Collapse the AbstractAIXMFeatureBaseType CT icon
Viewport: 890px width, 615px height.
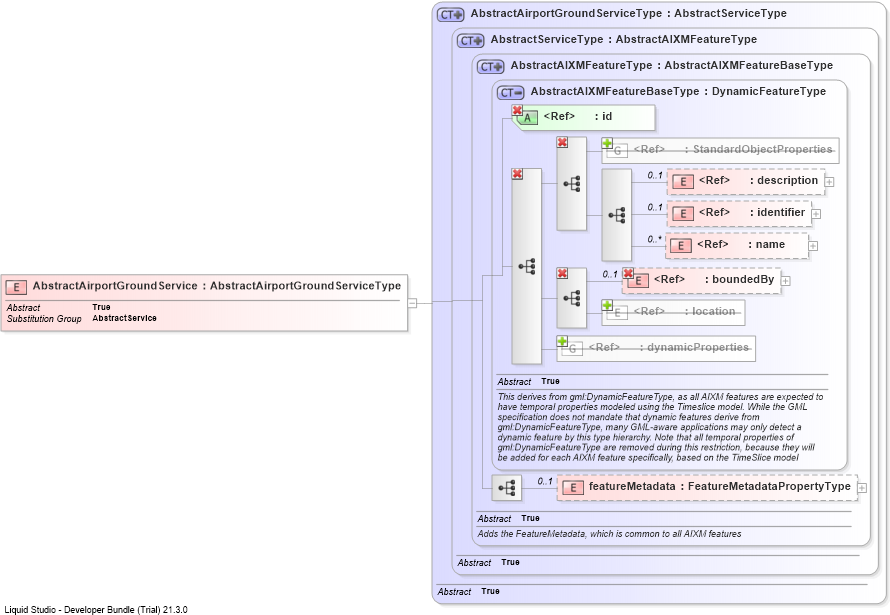[x=510, y=93]
